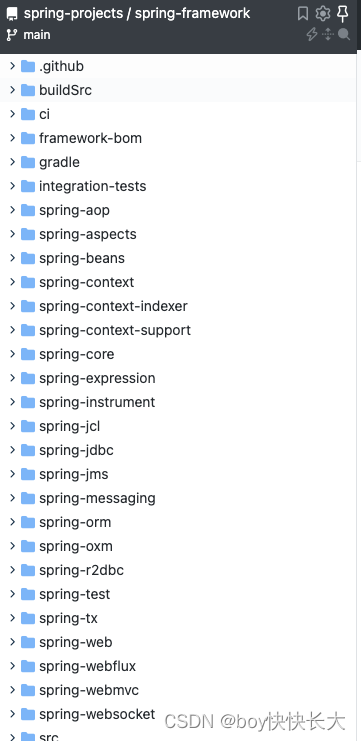
Task: Select the main branch label
Action: 37,35
